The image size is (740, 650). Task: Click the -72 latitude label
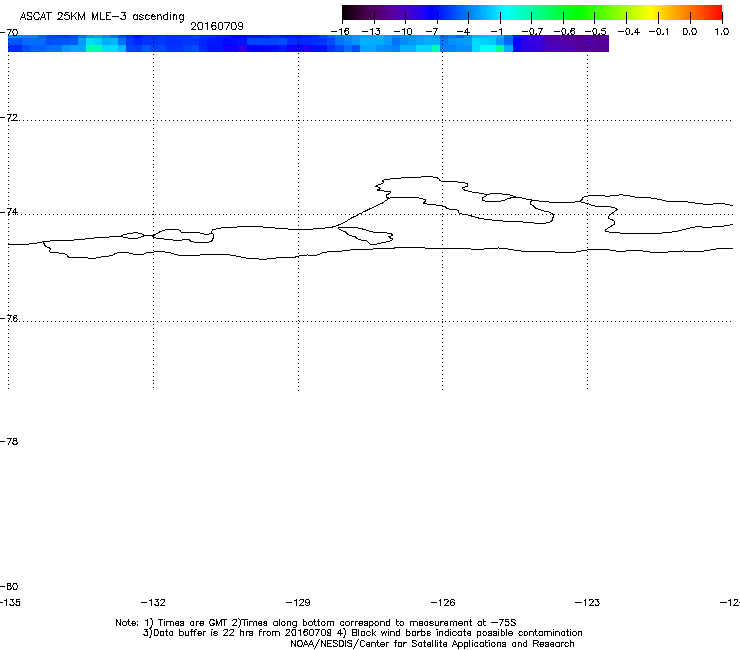9,118
